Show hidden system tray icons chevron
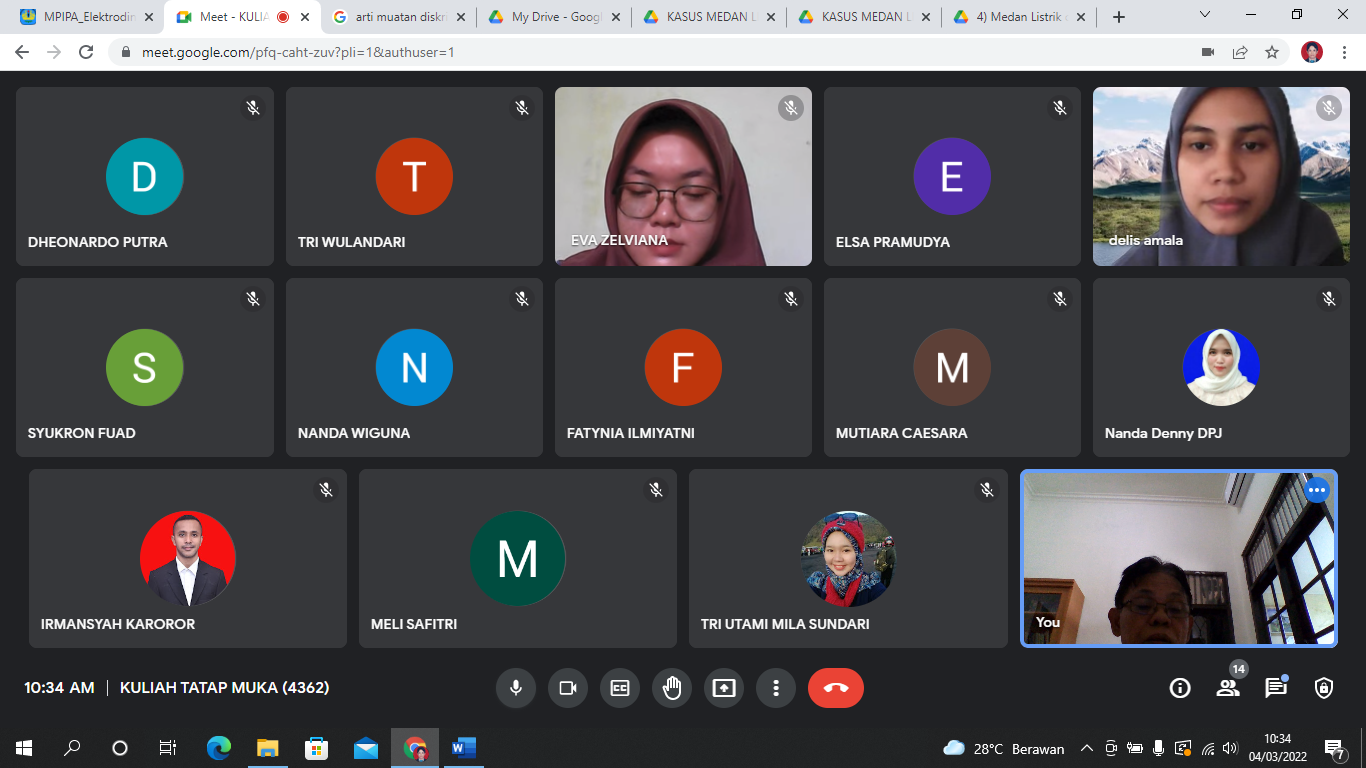 1086,749
